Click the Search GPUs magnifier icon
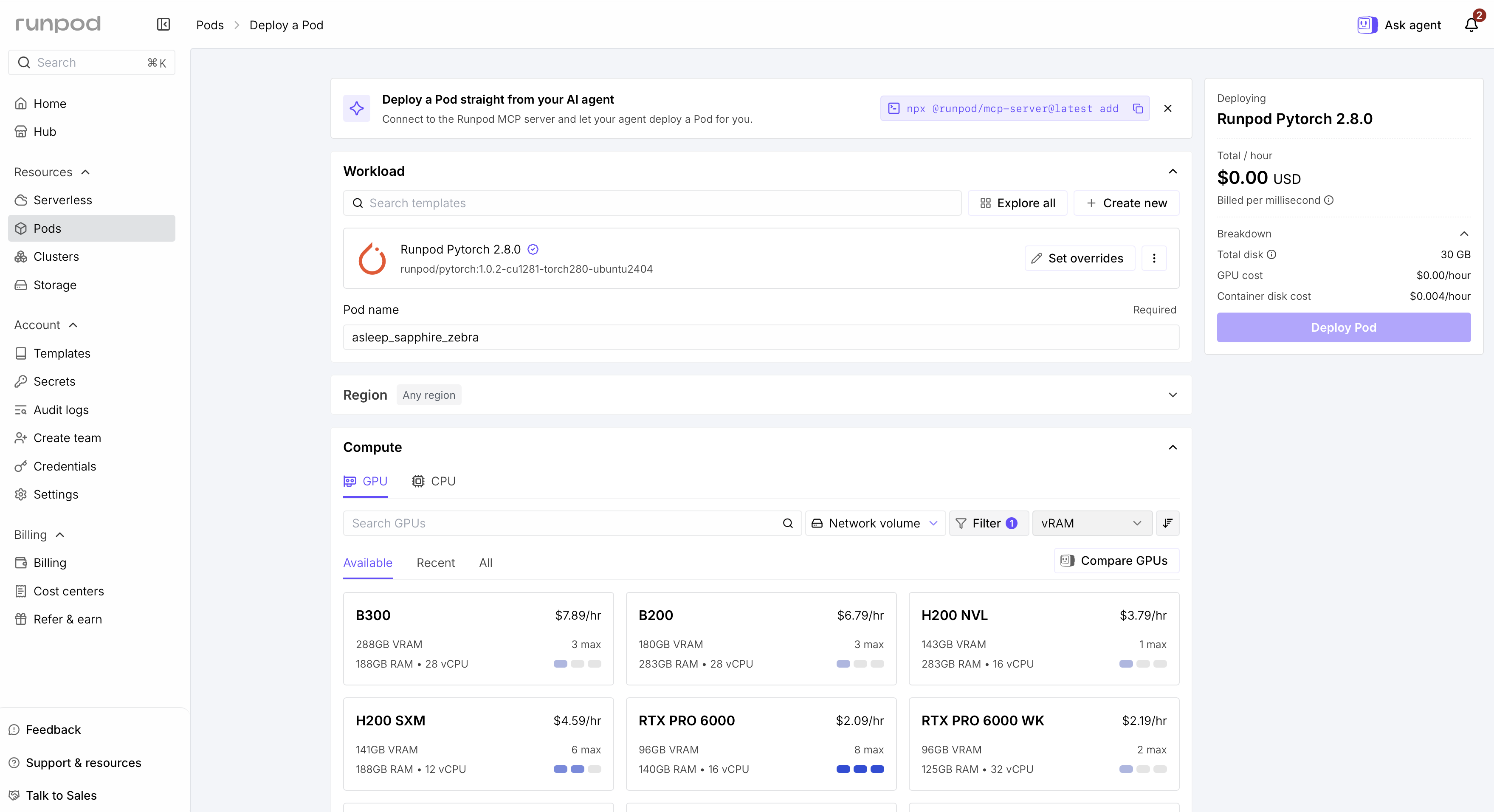 coord(788,523)
